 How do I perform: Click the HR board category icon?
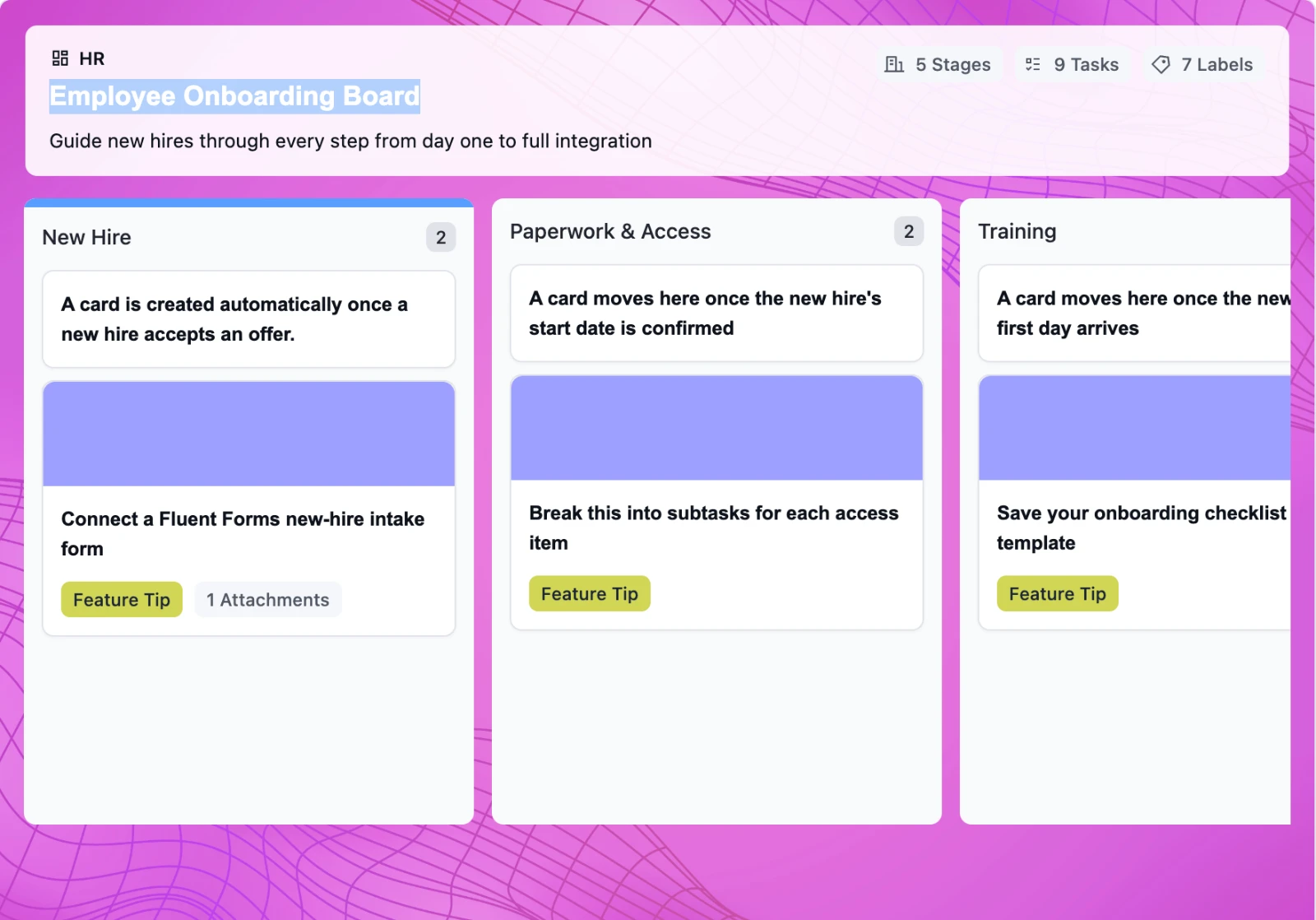pos(60,58)
